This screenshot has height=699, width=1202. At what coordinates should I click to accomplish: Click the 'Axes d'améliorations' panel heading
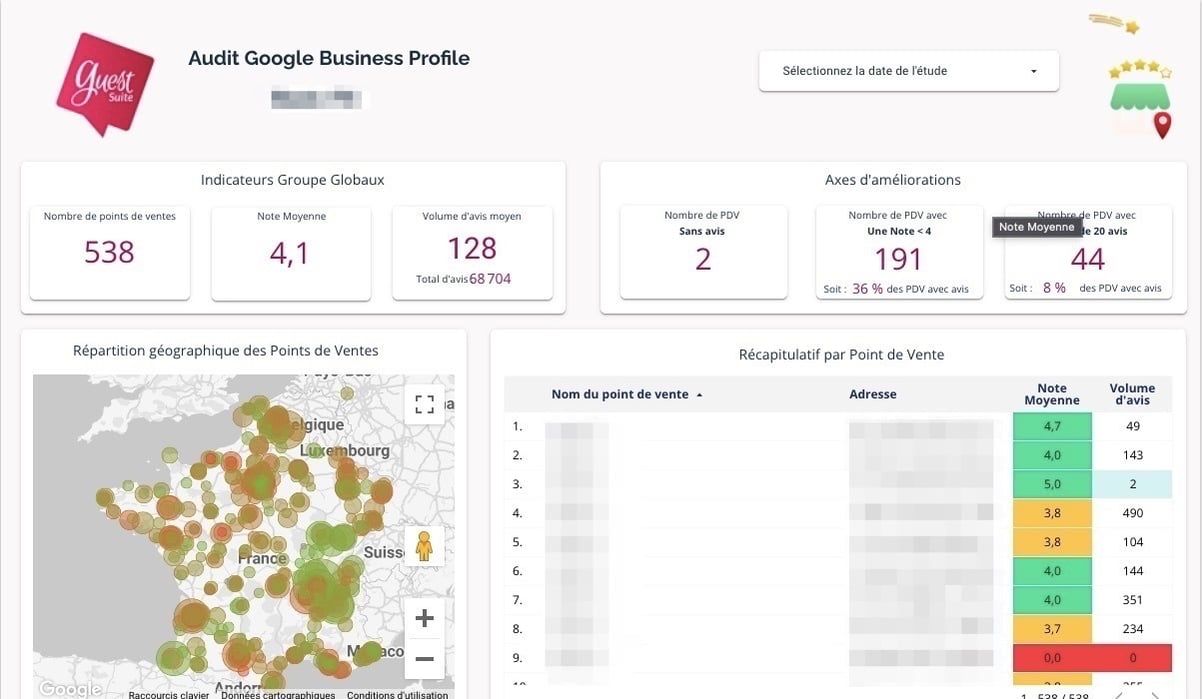[x=893, y=180]
